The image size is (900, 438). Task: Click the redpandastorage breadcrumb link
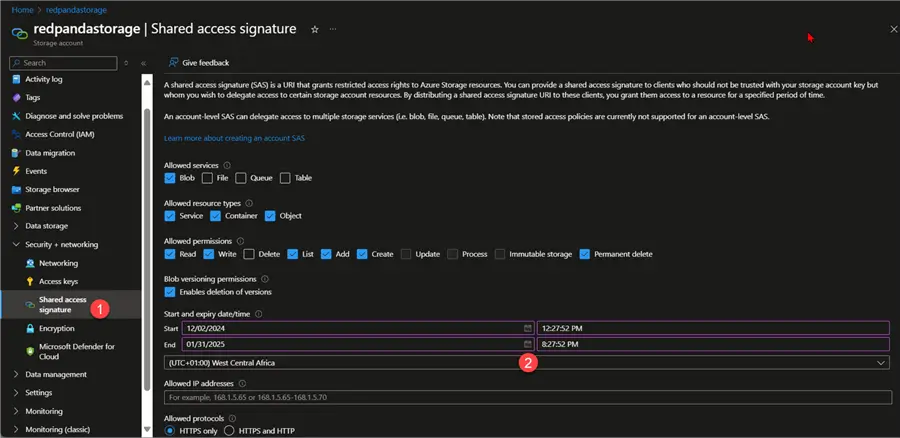(75, 10)
